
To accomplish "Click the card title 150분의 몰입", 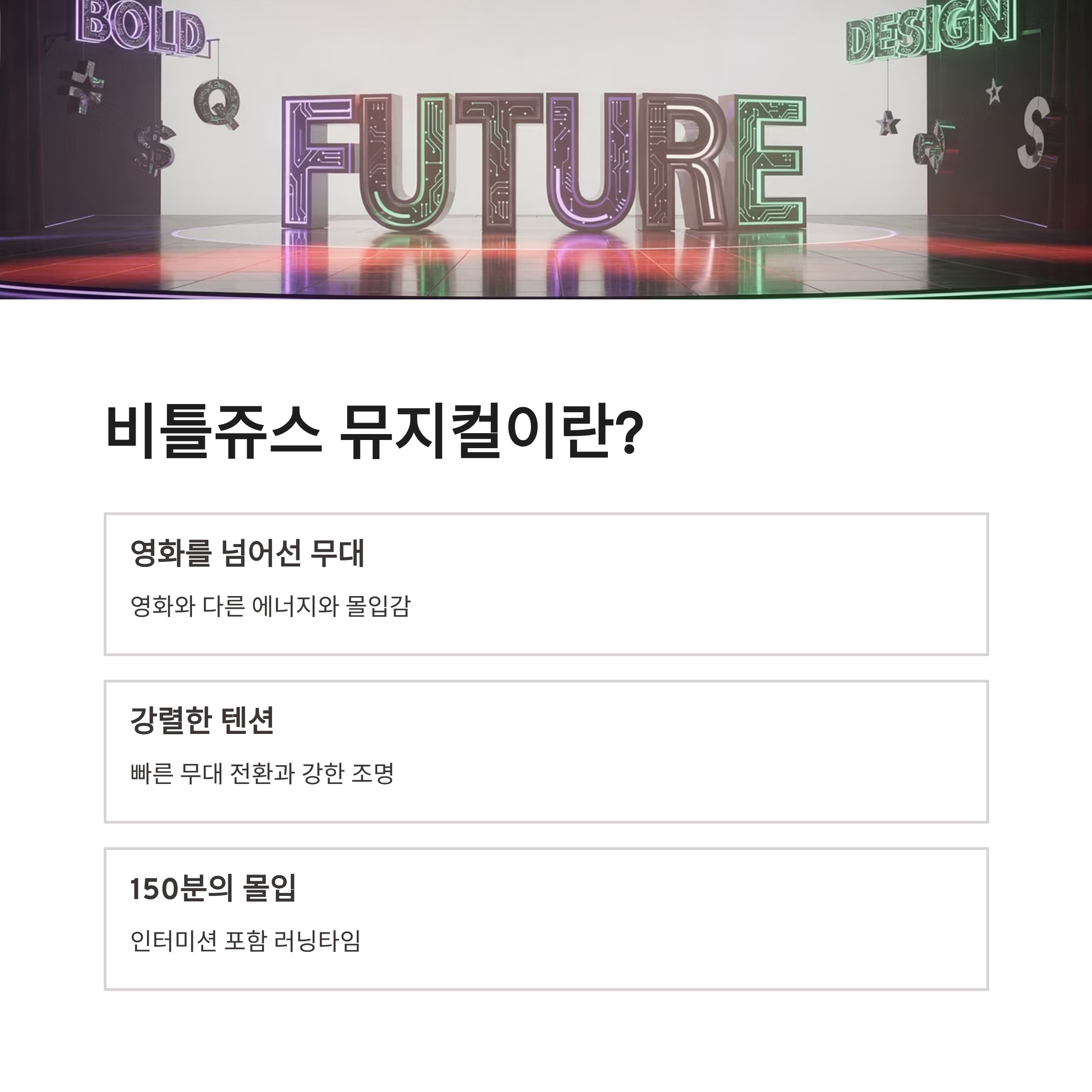I will (212, 888).
